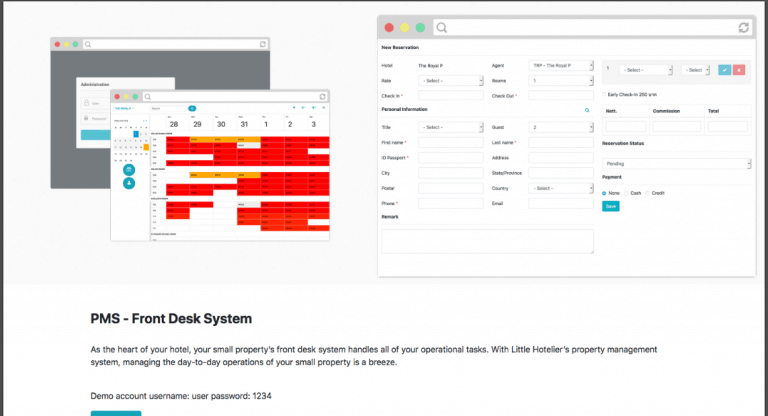
Task: Confirm room row with blue checkmark button
Action: pyautogui.click(x=724, y=70)
